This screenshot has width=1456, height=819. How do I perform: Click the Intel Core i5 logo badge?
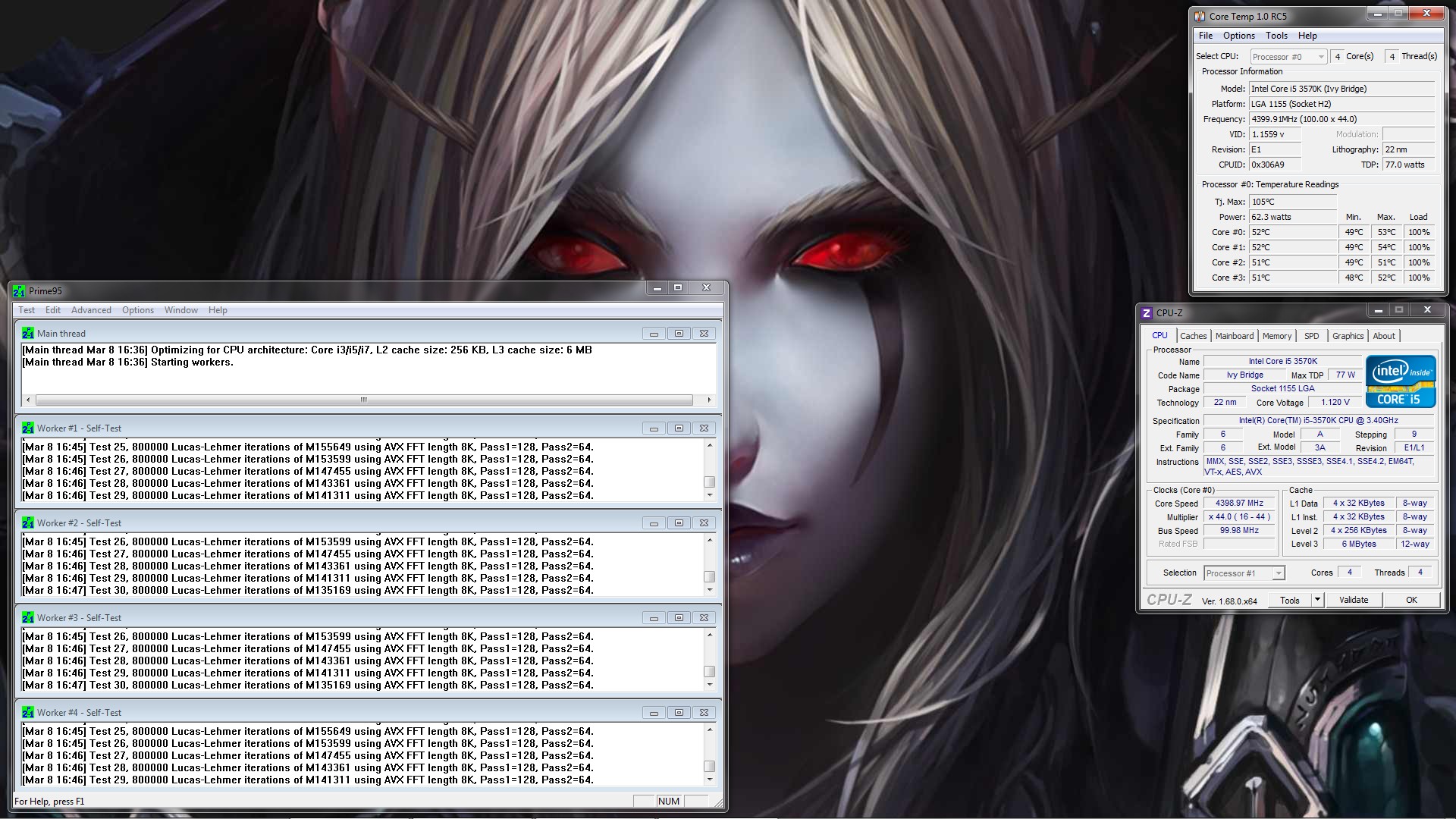(x=1400, y=381)
